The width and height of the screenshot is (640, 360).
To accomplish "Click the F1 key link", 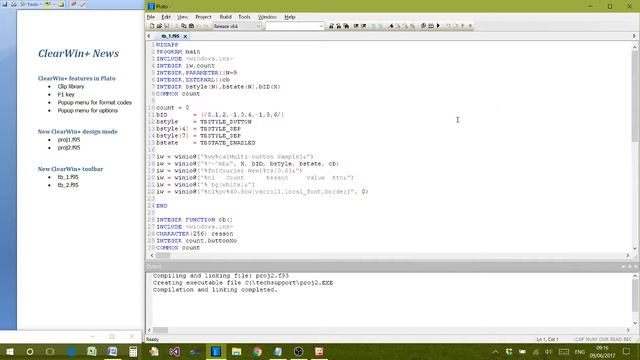I will tap(66, 94).
